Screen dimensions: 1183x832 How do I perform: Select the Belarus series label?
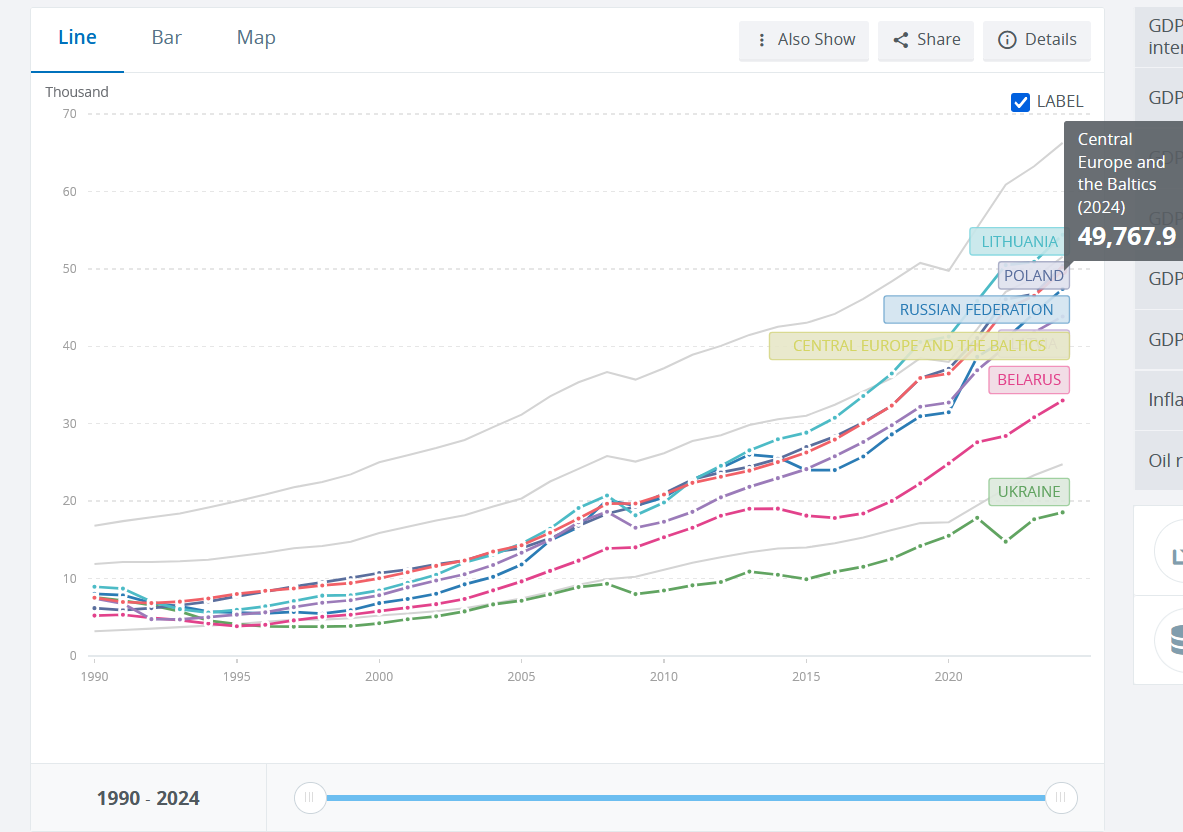point(1029,379)
